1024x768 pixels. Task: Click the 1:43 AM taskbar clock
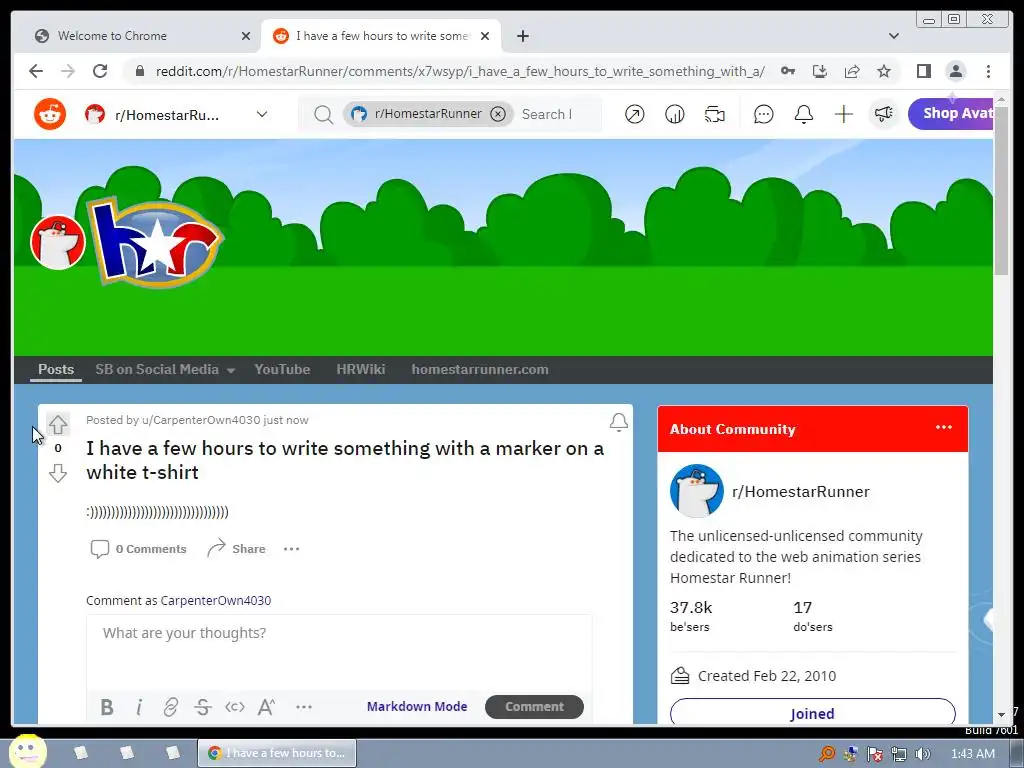972,754
